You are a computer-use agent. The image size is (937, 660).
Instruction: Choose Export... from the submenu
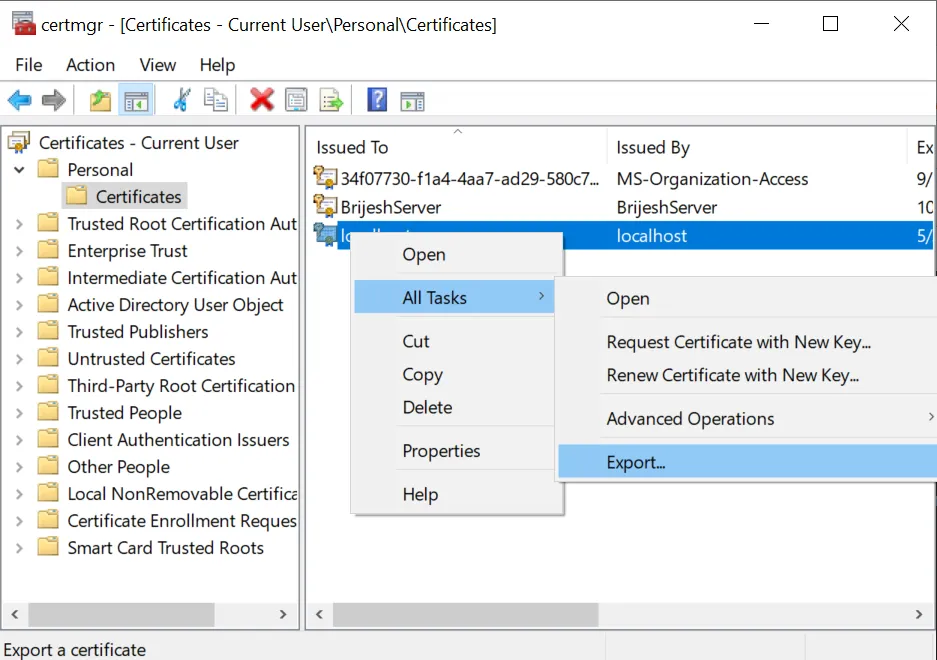(x=636, y=462)
